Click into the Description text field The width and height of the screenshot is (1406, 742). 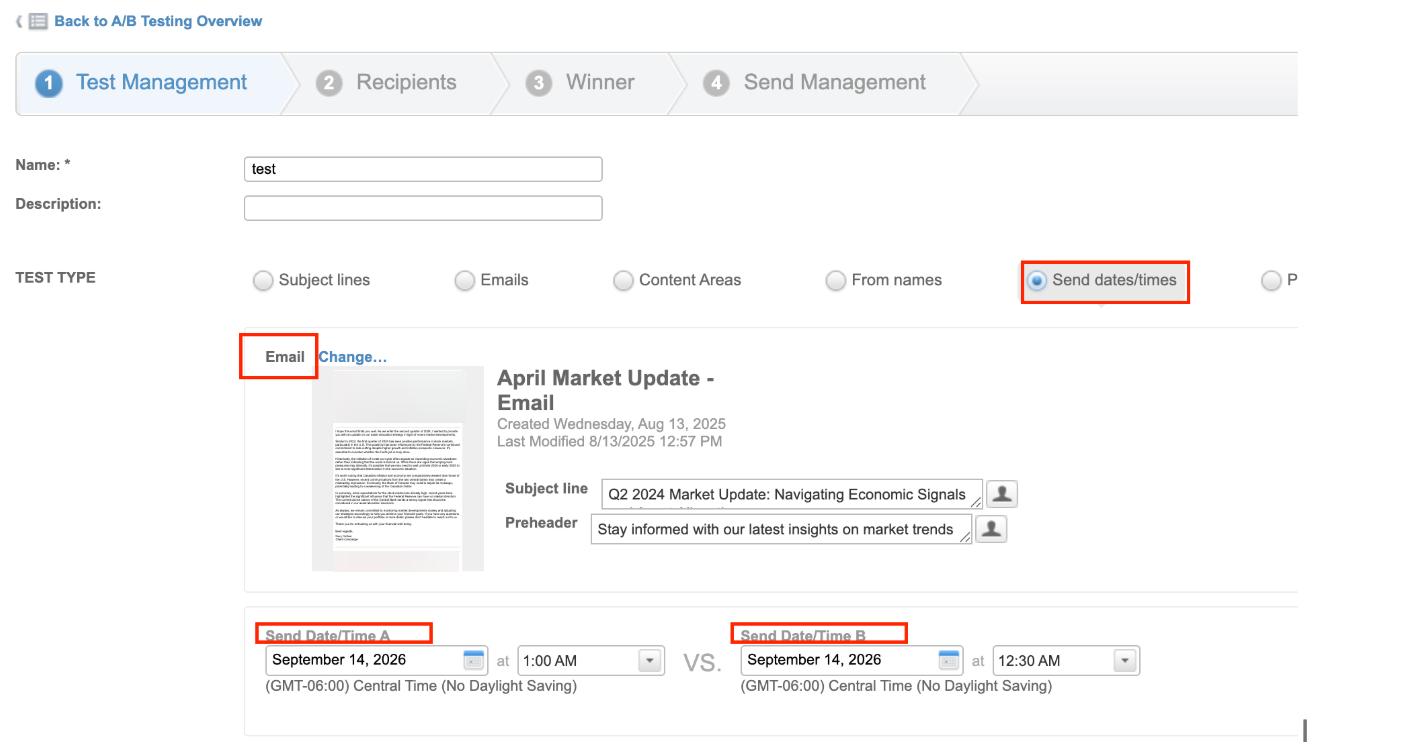coord(423,208)
